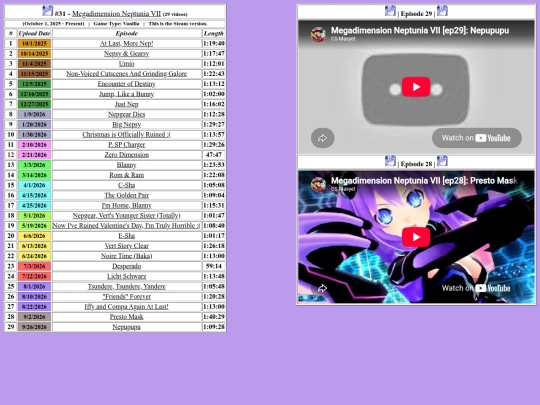Open episode link 'Big Nepsy'
Image resolution: width=540 pixels, height=405 pixels.
(x=126, y=125)
